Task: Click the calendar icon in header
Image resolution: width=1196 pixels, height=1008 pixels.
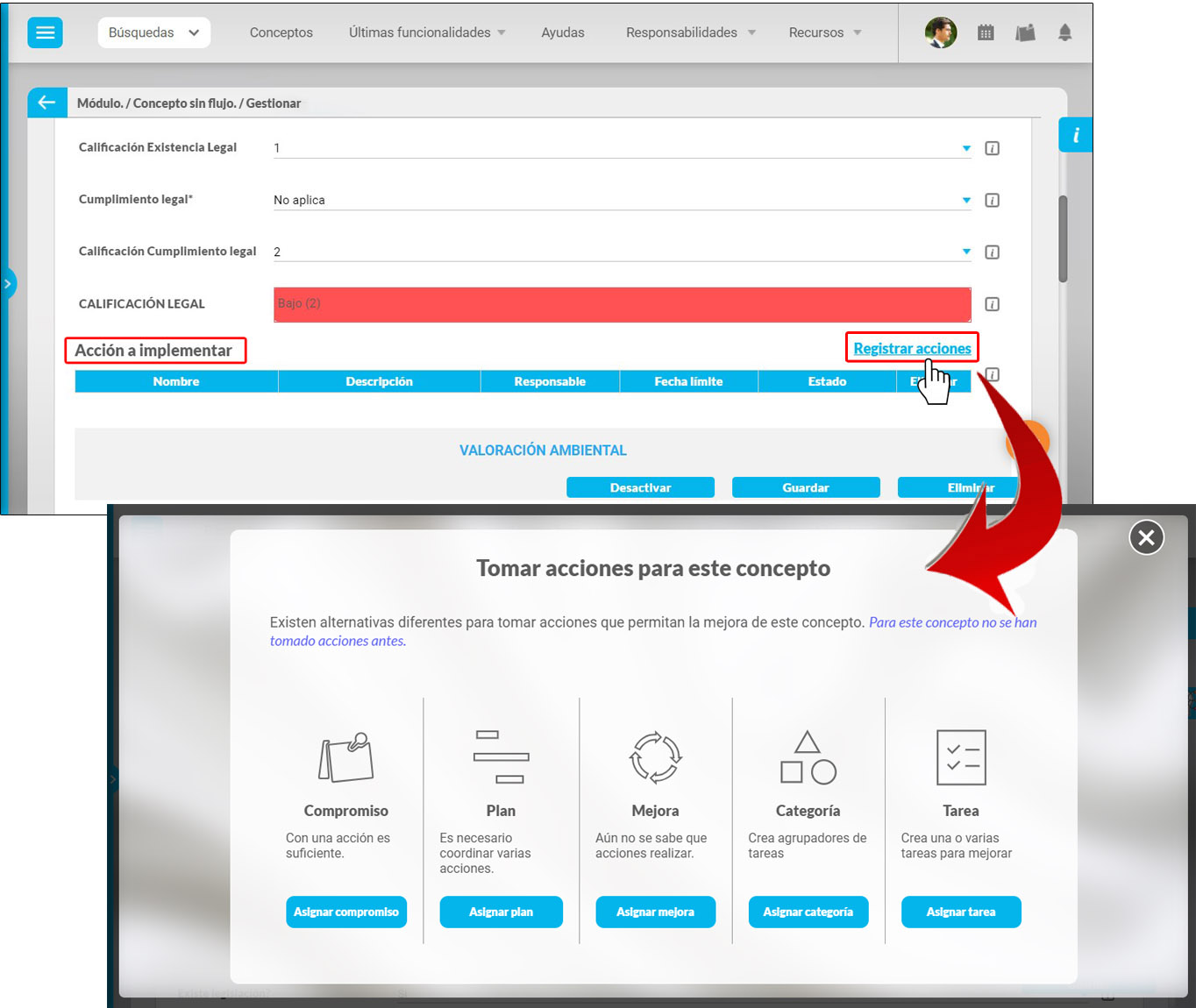Action: pyautogui.click(x=986, y=32)
